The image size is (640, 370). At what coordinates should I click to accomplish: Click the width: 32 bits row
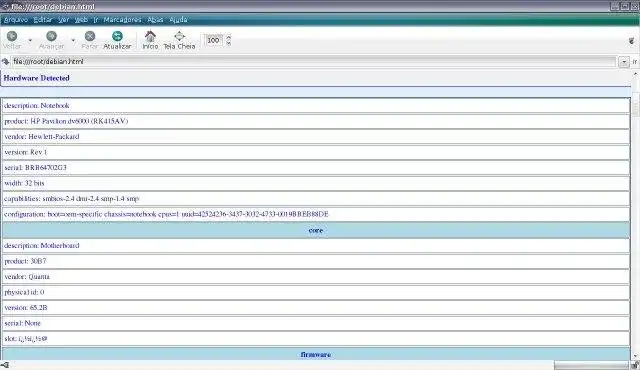click(x=316, y=183)
